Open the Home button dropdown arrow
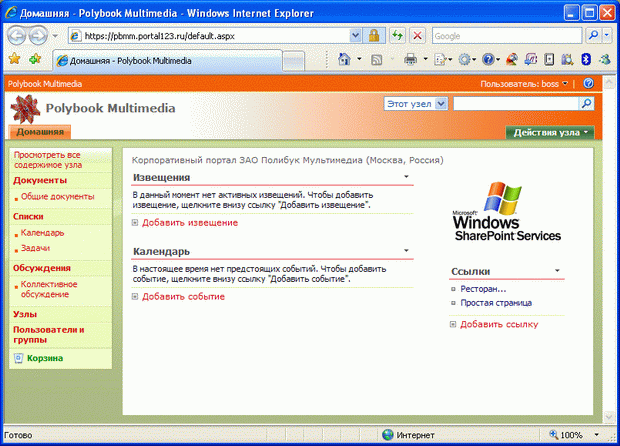Viewport: 620px width, 446px height. 359,59
